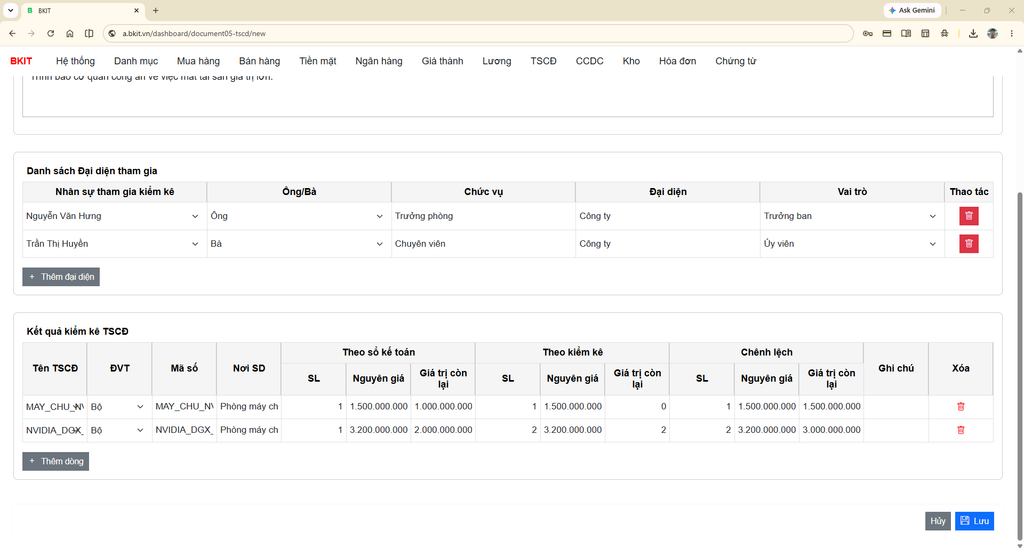Open a new browser tab
The height and width of the screenshot is (550, 1024).
pyautogui.click(x=155, y=10)
